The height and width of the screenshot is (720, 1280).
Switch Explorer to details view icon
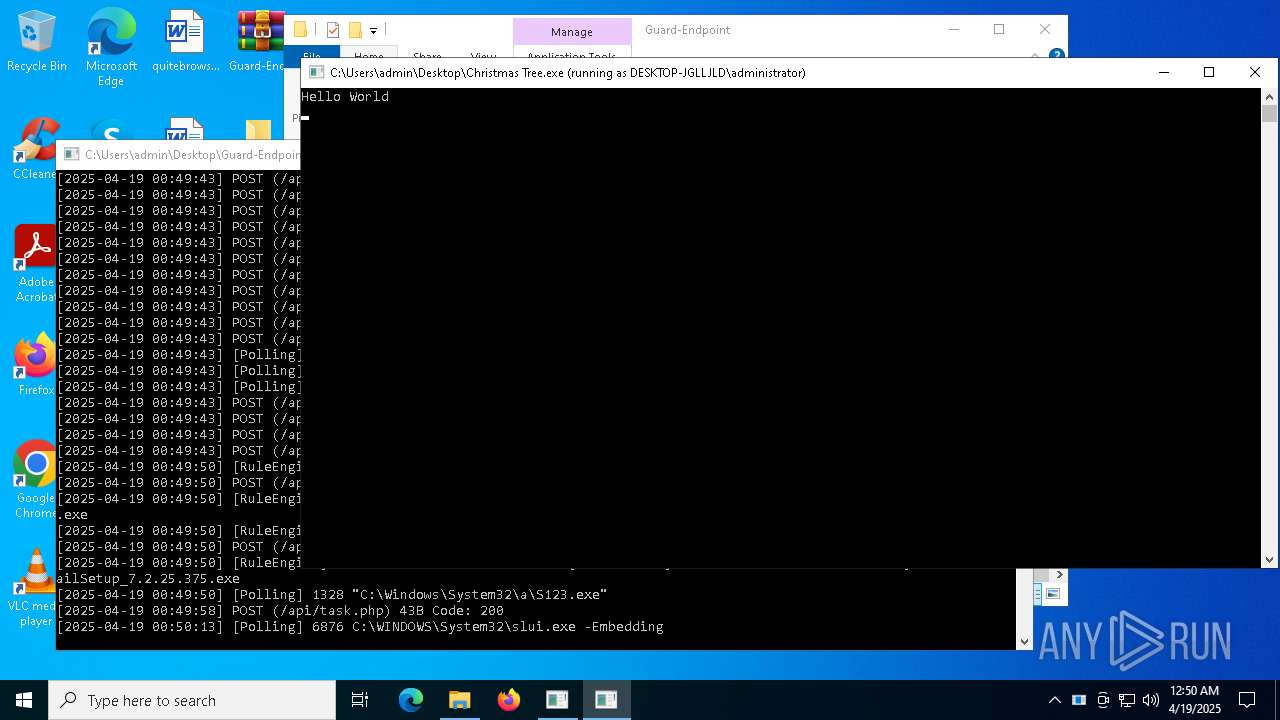(1038, 594)
